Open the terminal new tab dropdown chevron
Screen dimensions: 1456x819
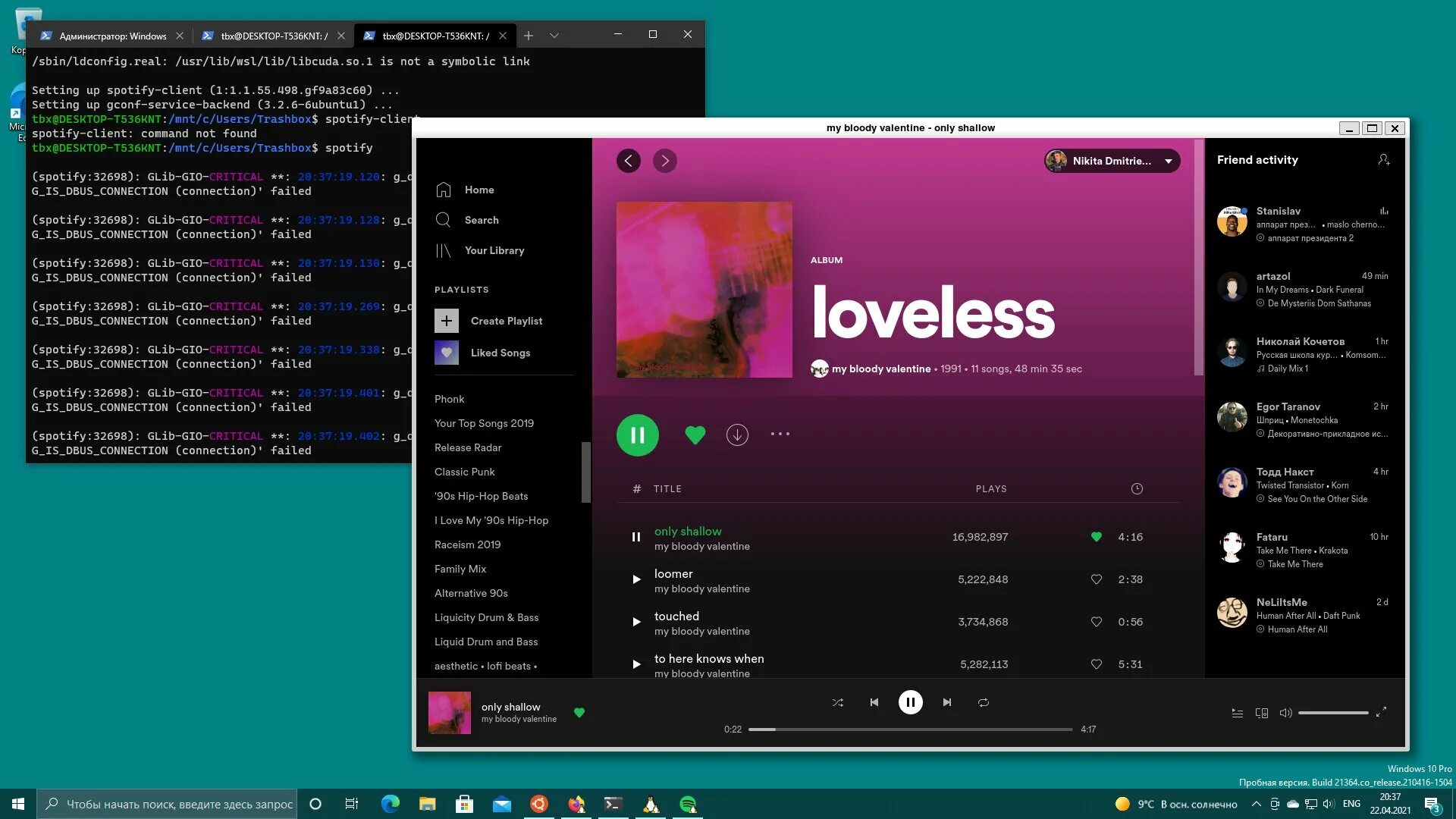554,36
